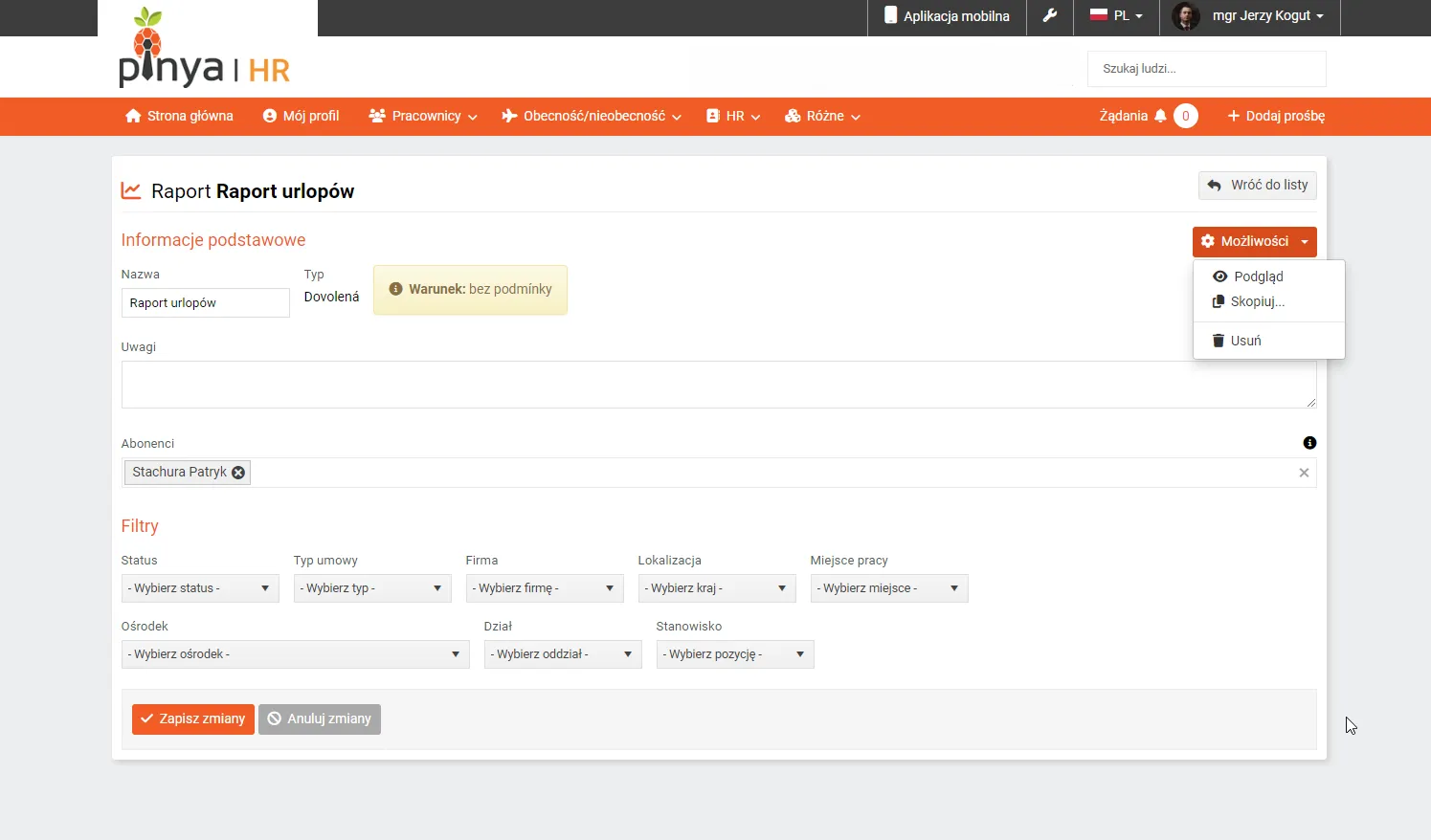
Task: Click the pinya HR logo
Action: click(204, 48)
